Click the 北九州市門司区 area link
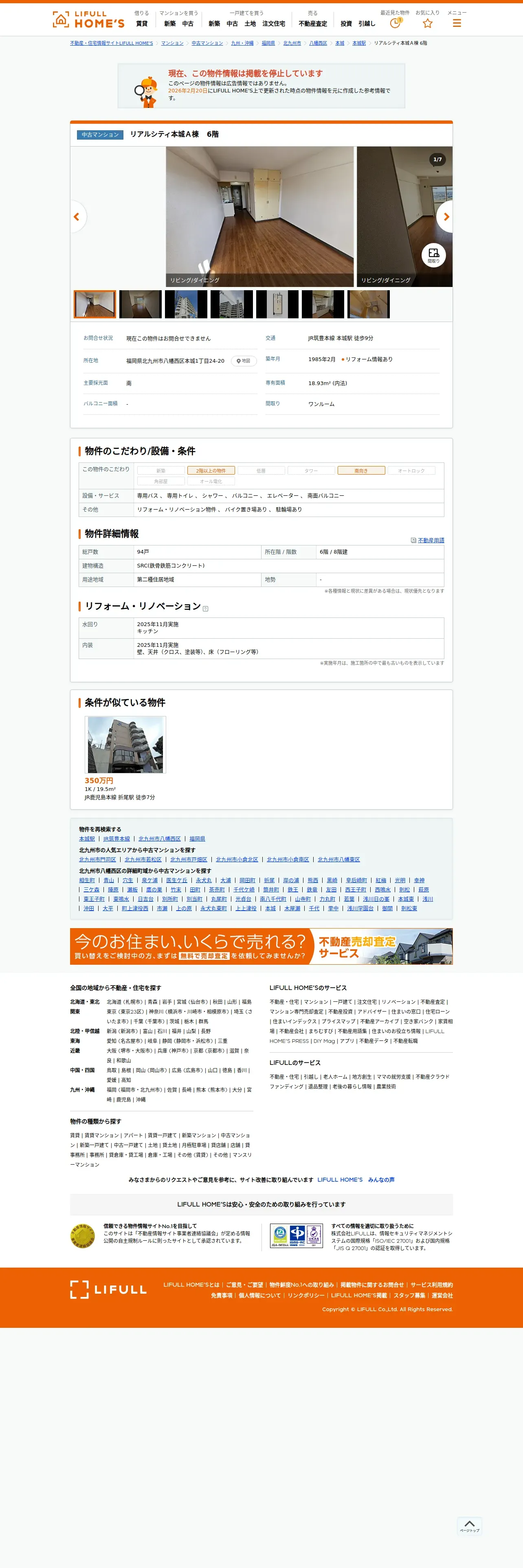 point(97,859)
